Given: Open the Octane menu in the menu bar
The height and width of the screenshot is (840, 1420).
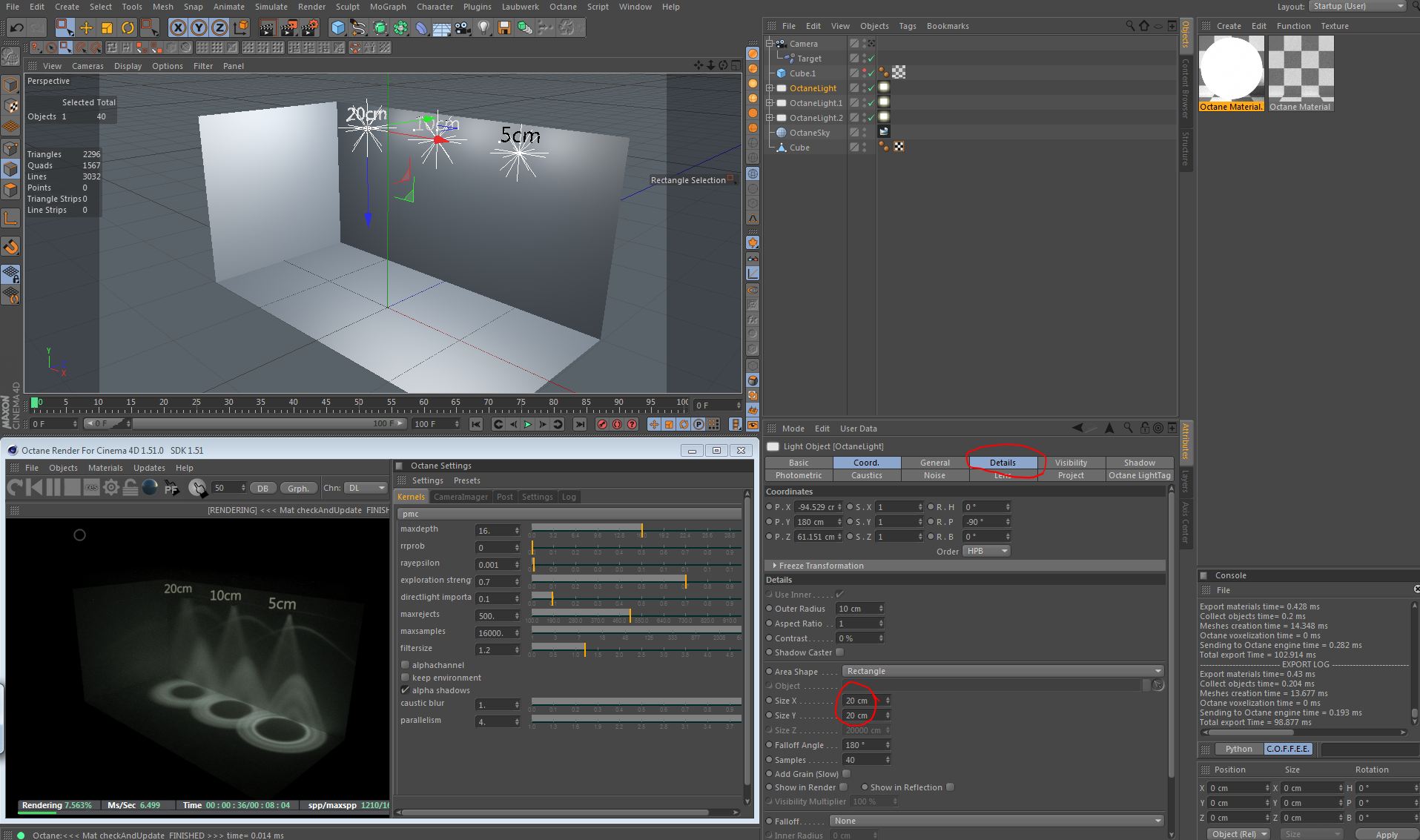Looking at the screenshot, I should (563, 7).
